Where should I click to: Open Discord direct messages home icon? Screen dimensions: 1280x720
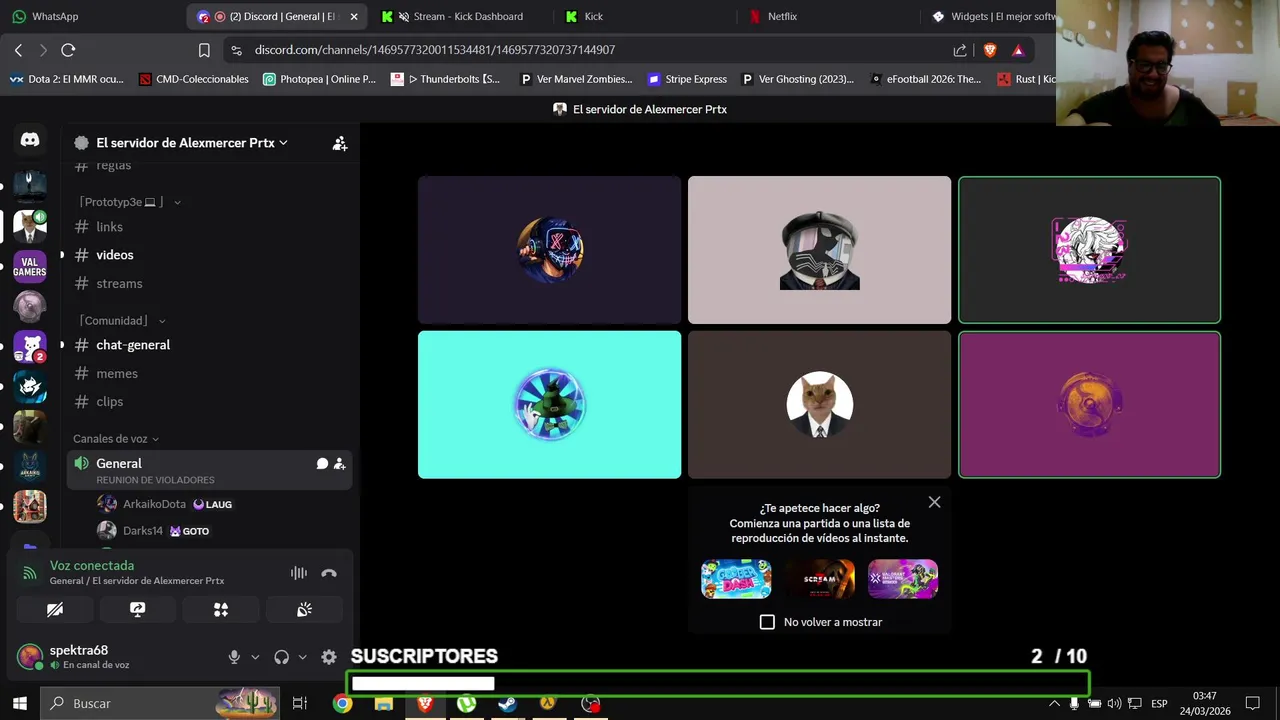point(30,140)
